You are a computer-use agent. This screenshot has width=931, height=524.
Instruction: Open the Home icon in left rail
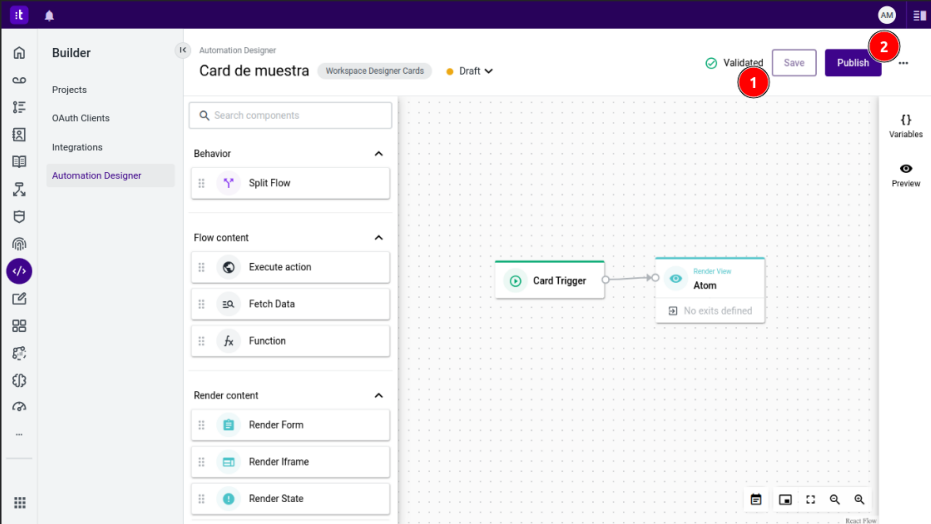pos(19,53)
